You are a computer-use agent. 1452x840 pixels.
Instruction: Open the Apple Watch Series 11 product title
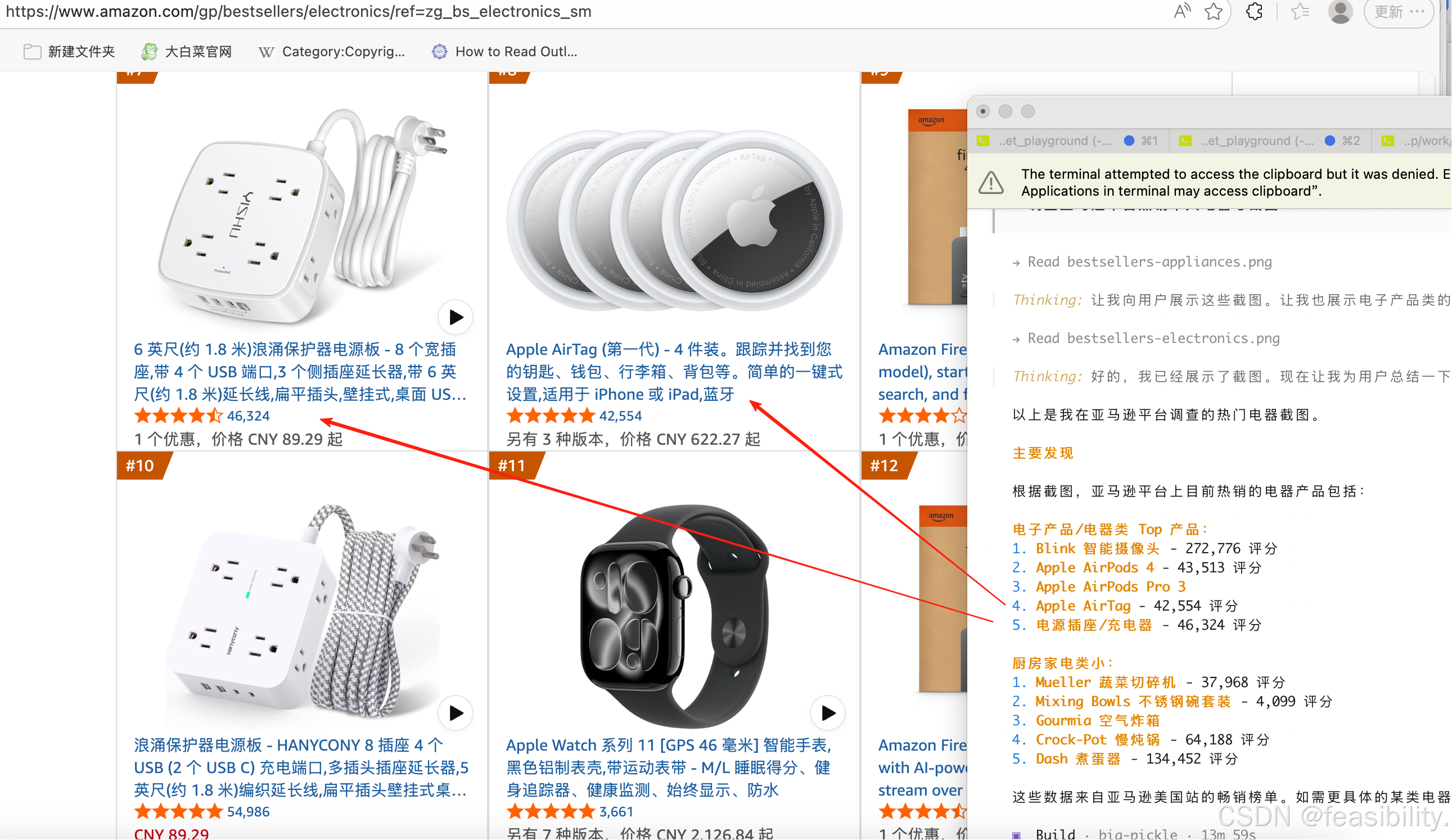pyautogui.click(x=669, y=767)
